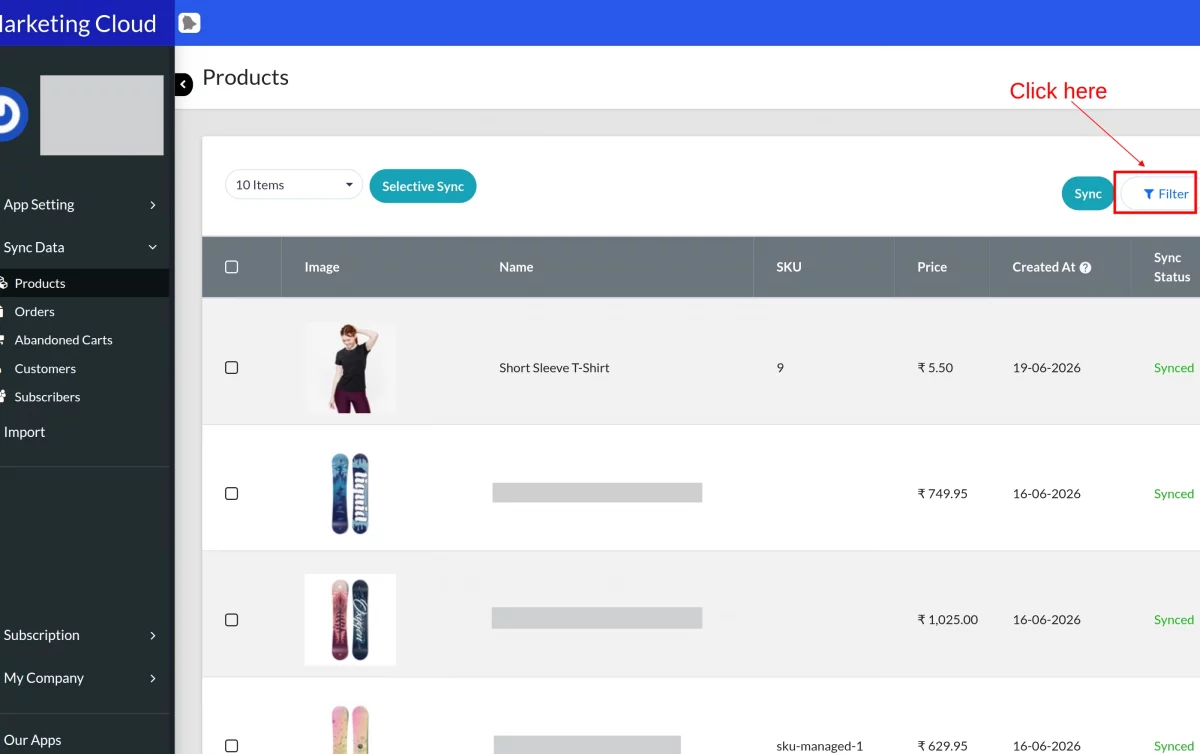Screen dimensions: 1200x754
Task: Click the logo icon in top blue bar
Action: click(189, 23)
